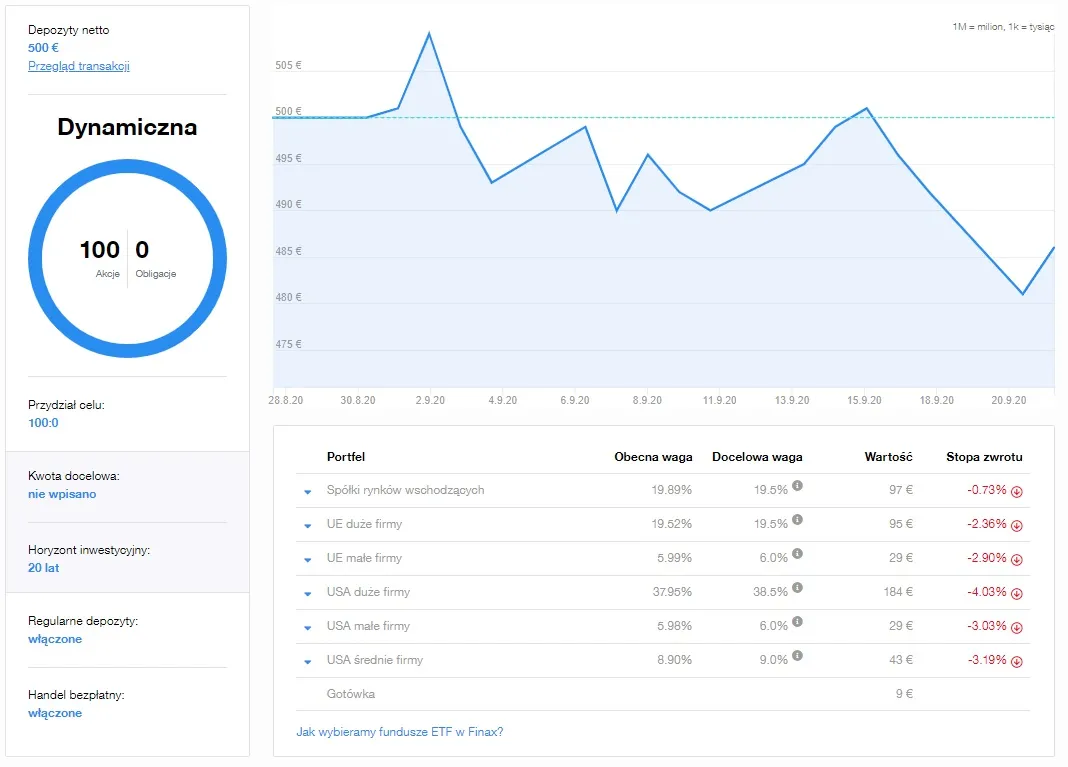This screenshot has width=1068, height=767.
Task: Click info icon on USA średnie firmy row
Action: tap(798, 655)
